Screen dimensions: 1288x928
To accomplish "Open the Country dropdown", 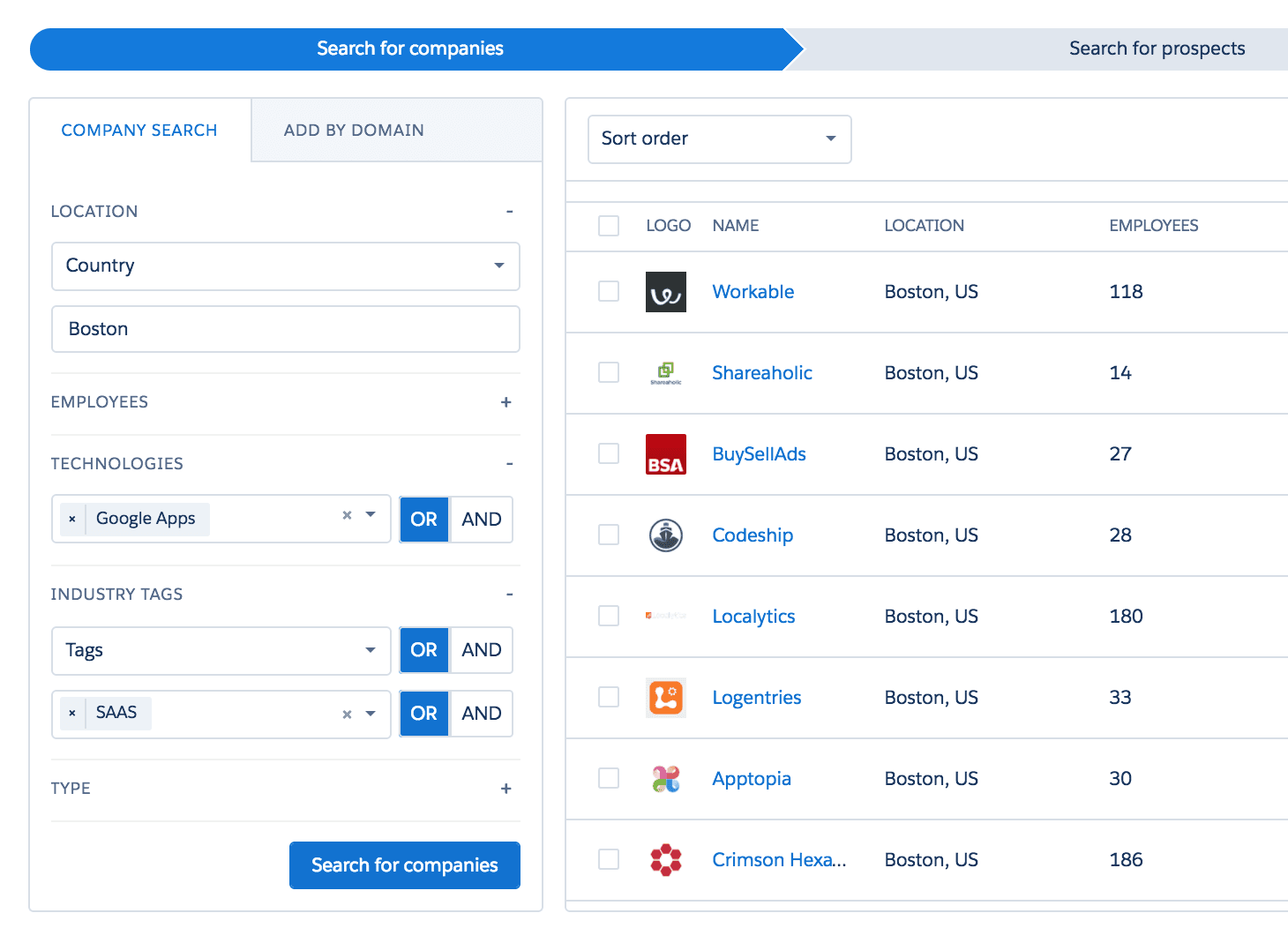I will point(286,266).
